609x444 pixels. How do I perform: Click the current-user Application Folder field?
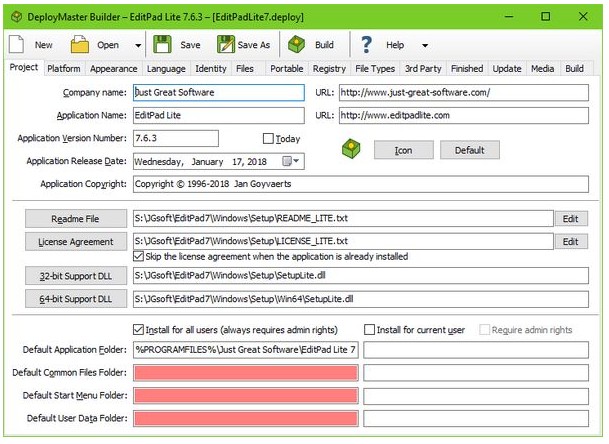[476, 350]
